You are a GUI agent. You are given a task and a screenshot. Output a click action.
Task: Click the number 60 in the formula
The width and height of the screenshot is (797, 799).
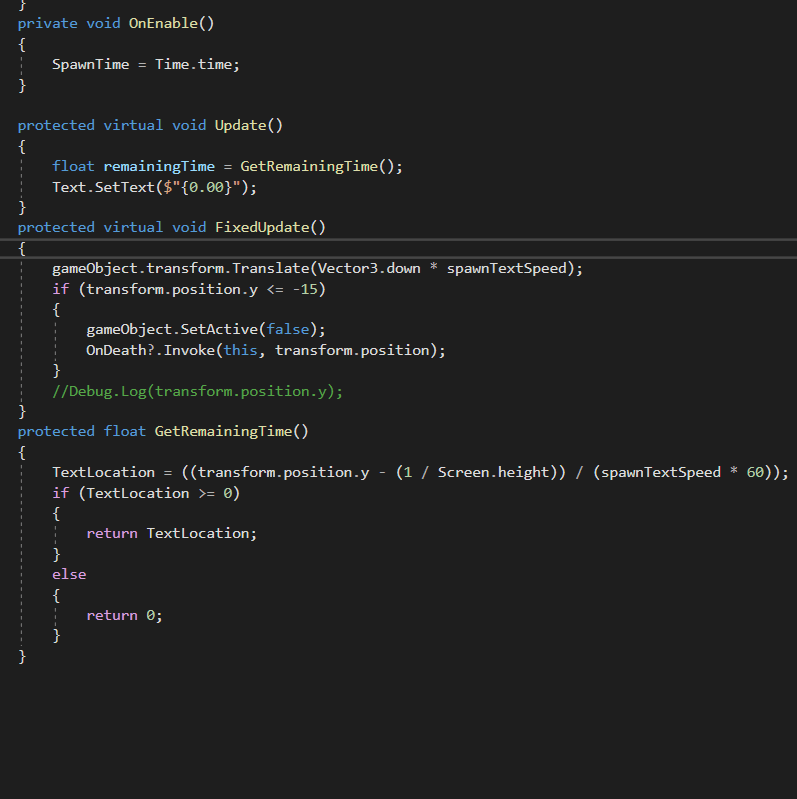click(x=755, y=472)
